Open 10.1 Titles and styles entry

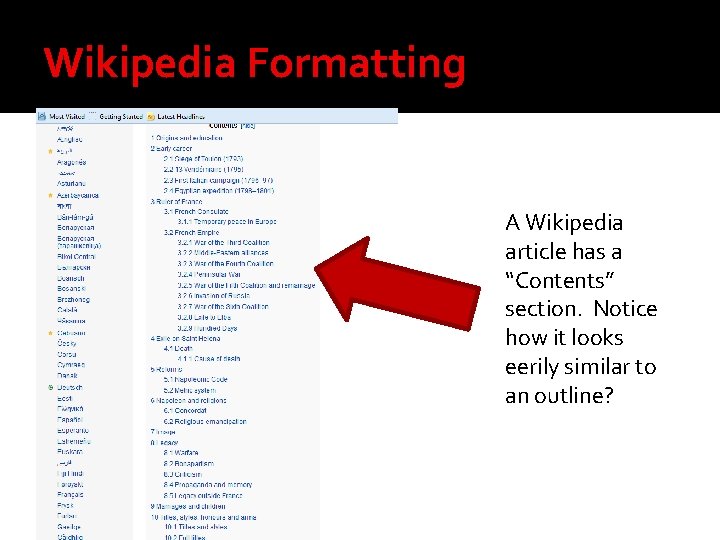click(x=196, y=527)
